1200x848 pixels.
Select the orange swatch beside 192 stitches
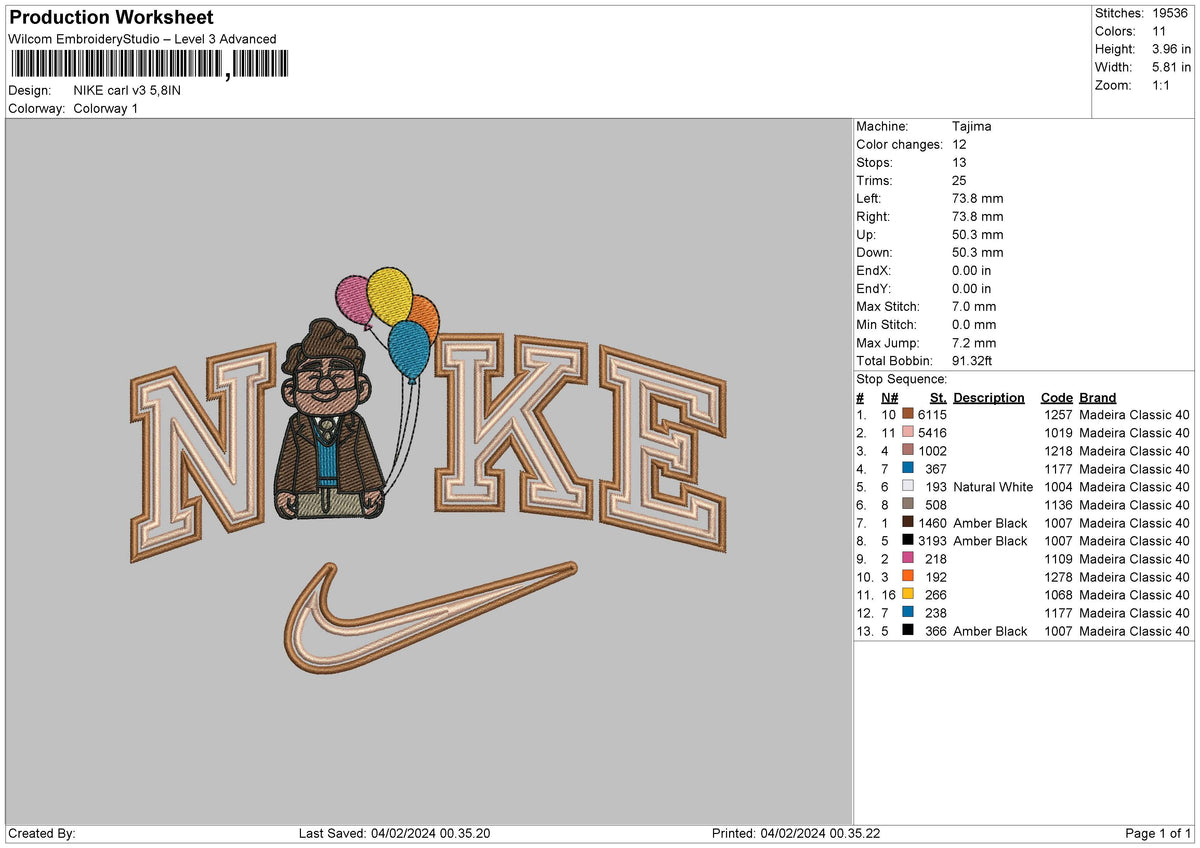click(908, 577)
